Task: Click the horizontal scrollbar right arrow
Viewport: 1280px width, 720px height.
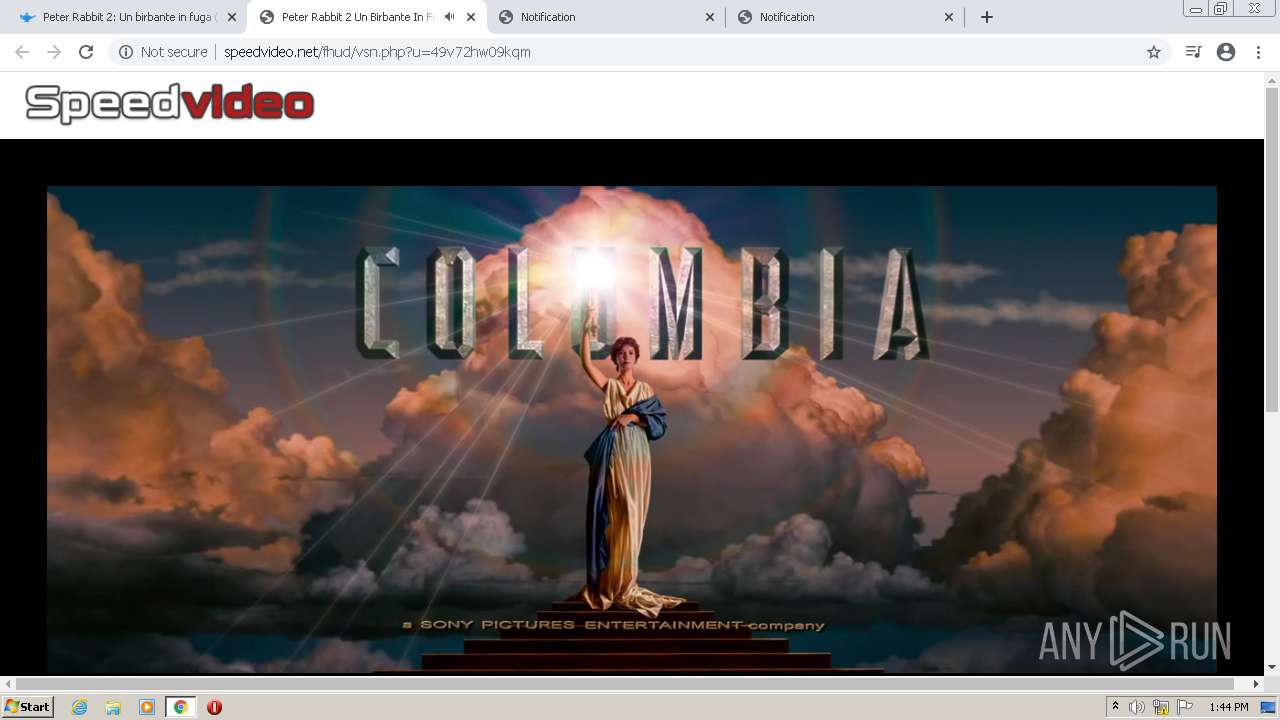Action: coord(1256,684)
